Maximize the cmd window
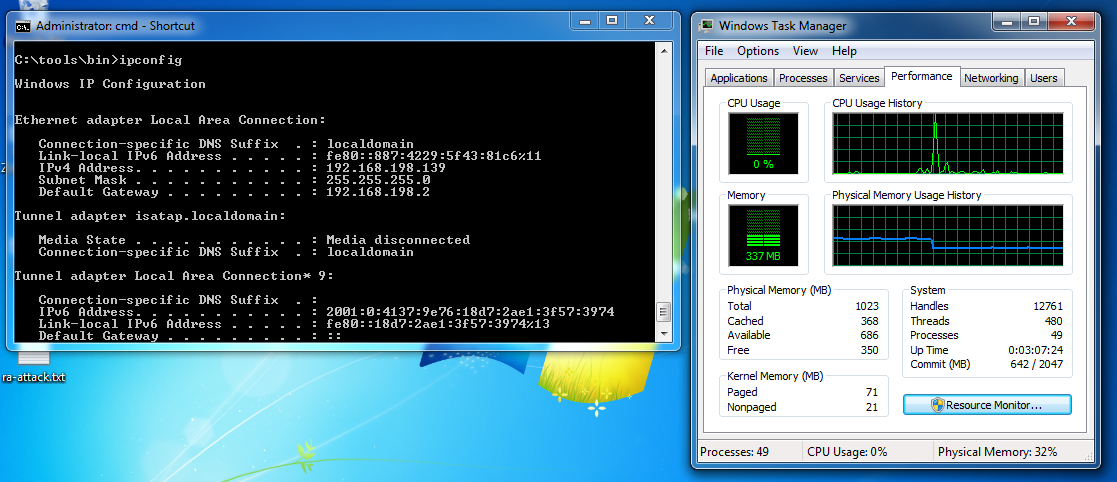Image resolution: width=1117 pixels, height=482 pixels. coord(612,21)
